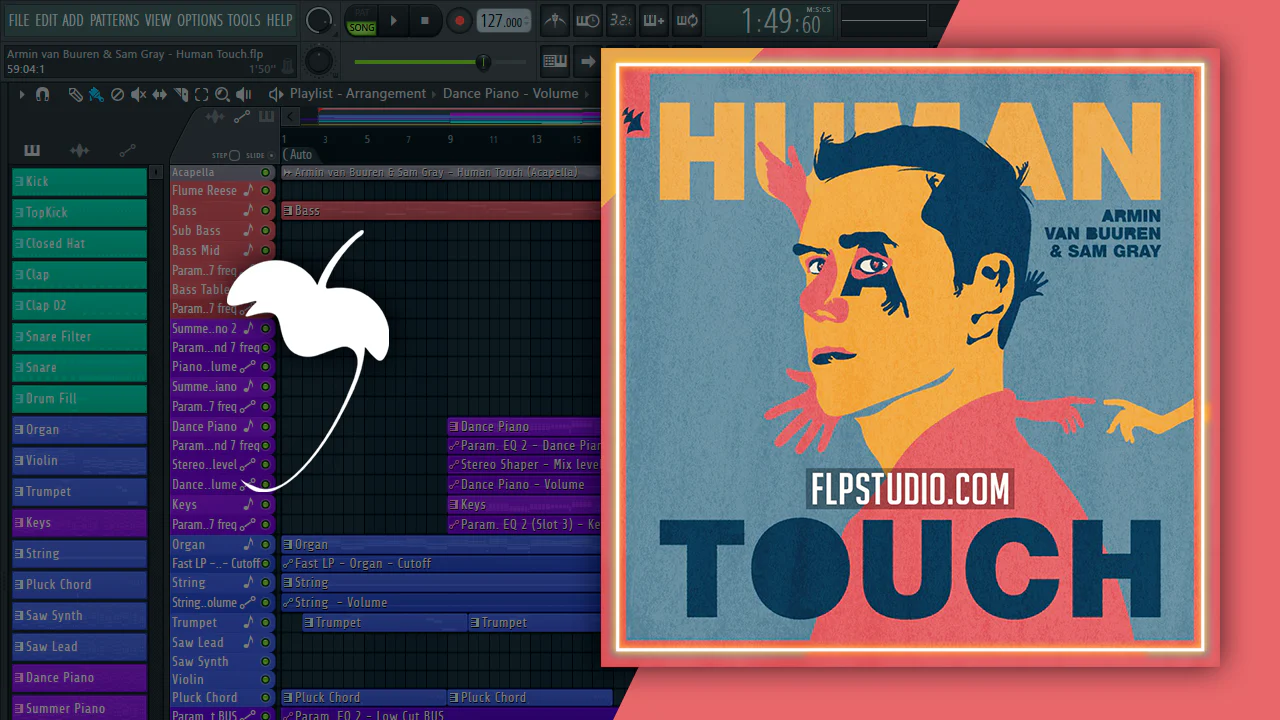Image resolution: width=1280 pixels, height=720 pixels.
Task: Click speaker icon beside Playlist title
Action: coord(276,94)
